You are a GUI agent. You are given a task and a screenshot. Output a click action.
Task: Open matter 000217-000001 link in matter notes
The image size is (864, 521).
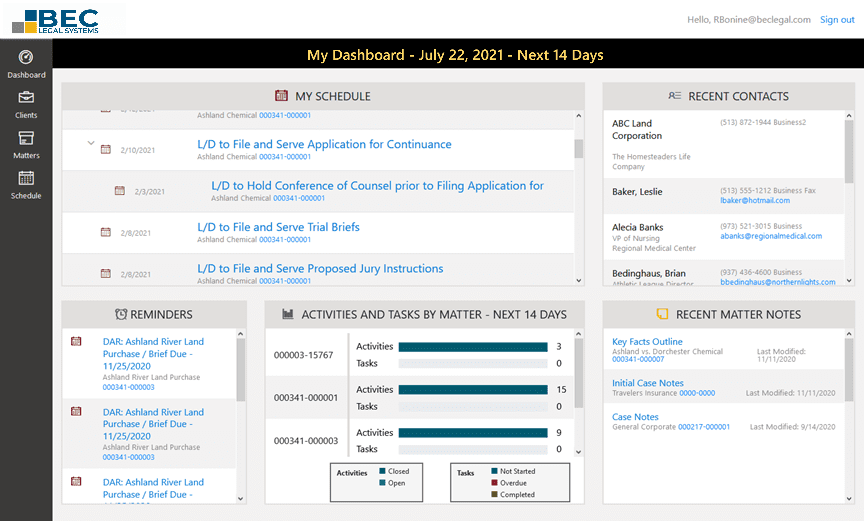704,427
